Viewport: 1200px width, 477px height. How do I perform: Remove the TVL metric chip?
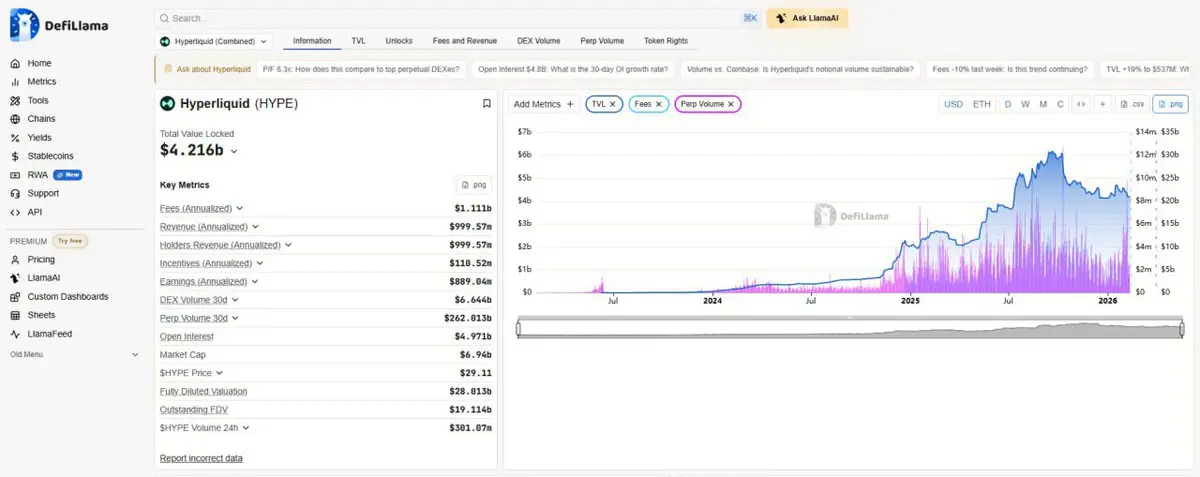coord(612,104)
